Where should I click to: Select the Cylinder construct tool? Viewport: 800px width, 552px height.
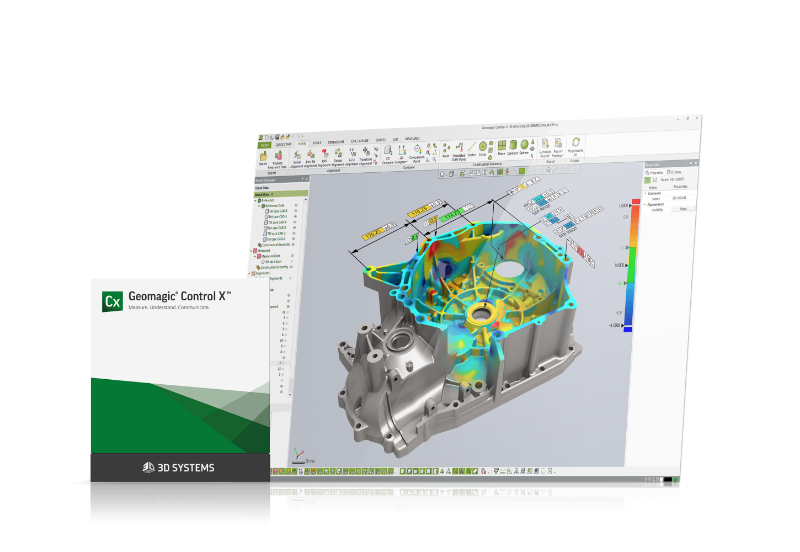pyautogui.click(x=512, y=147)
